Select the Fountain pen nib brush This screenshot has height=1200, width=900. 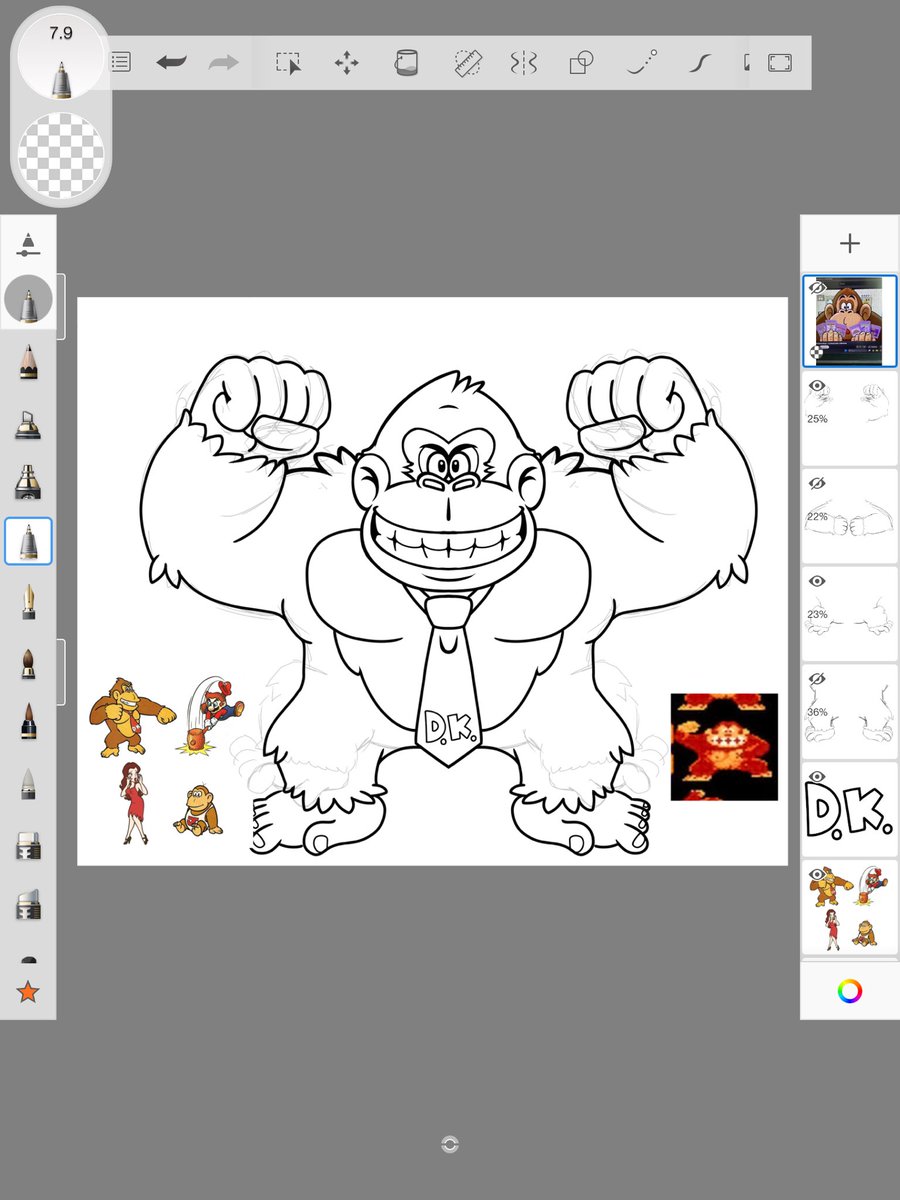coord(28,601)
